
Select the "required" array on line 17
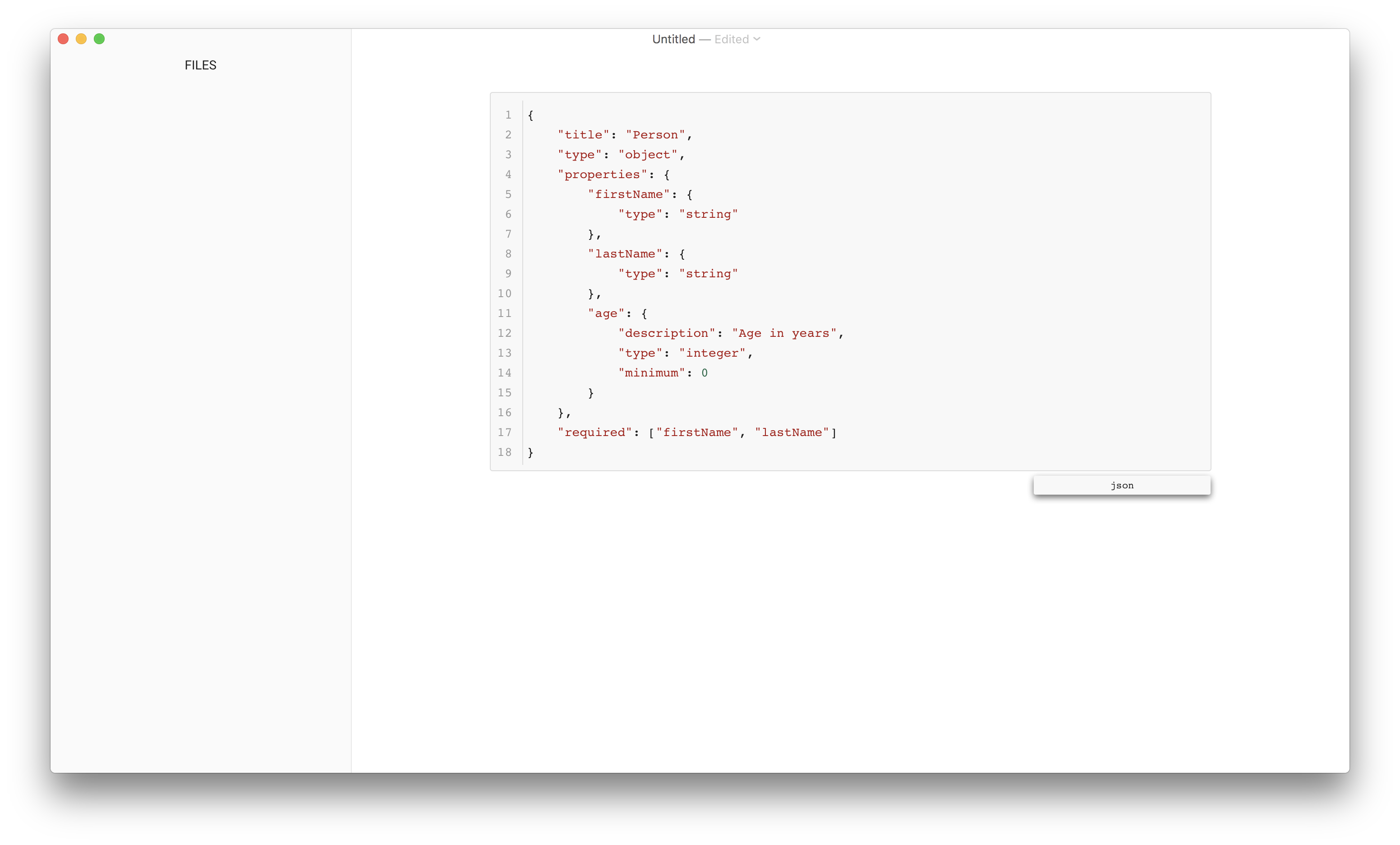741,432
